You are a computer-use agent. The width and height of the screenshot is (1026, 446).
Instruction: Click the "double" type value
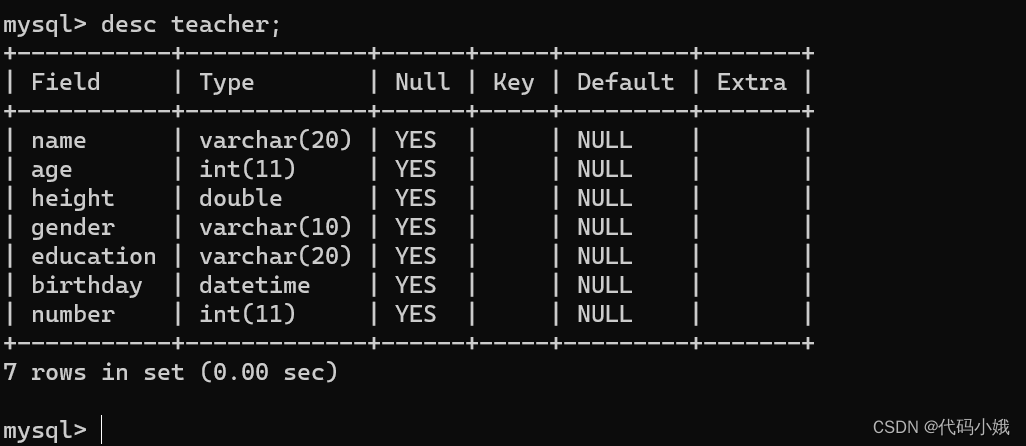click(x=240, y=198)
